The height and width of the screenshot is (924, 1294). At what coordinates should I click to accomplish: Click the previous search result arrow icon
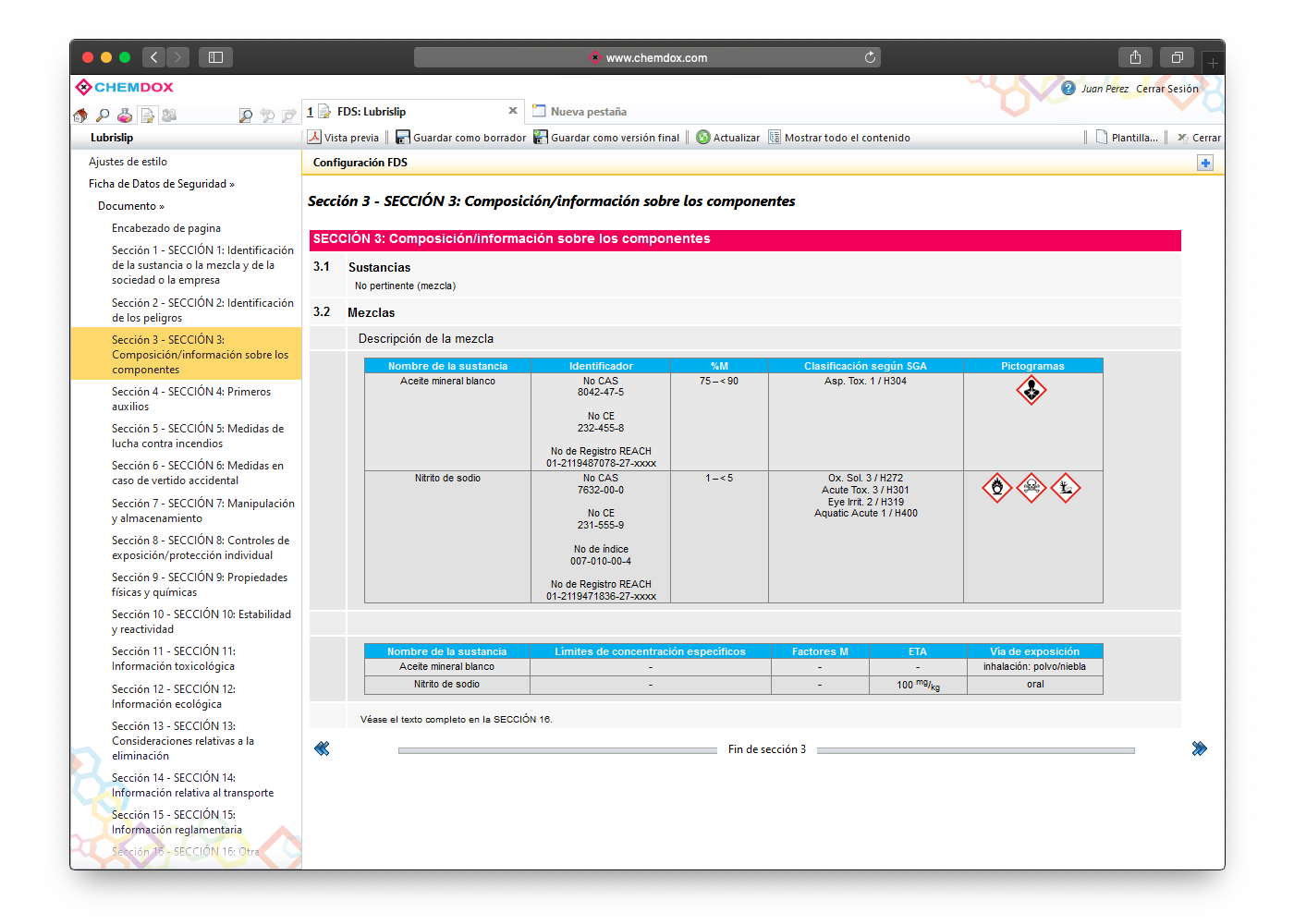click(x=267, y=115)
